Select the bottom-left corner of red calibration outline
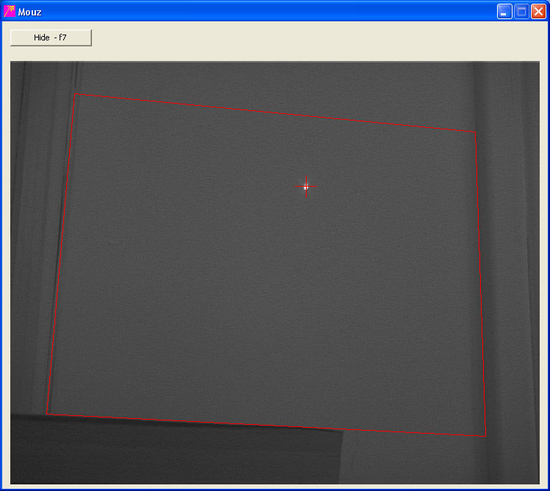The width and height of the screenshot is (550, 491). click(x=47, y=414)
